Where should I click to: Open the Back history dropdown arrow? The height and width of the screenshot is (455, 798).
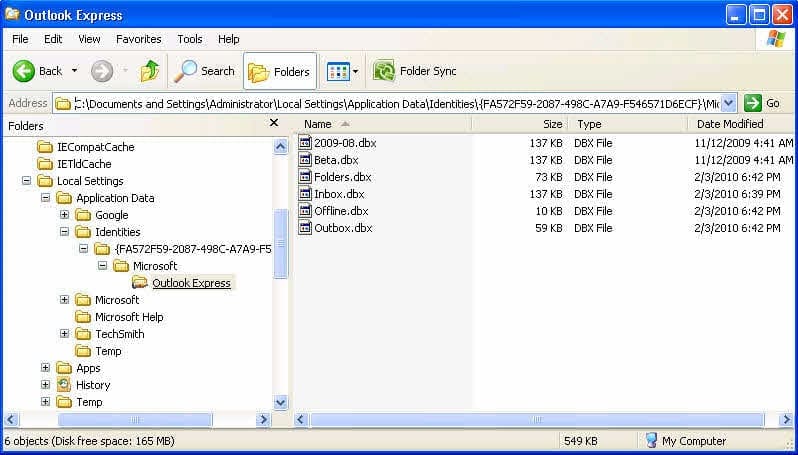point(74,71)
